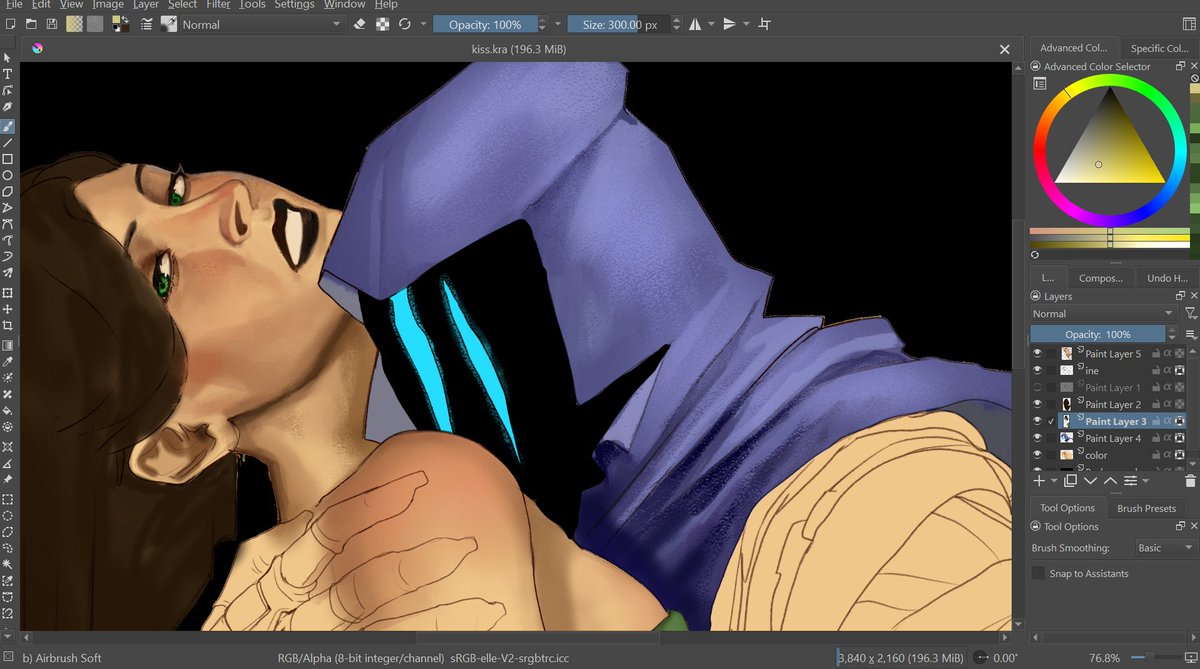Image resolution: width=1200 pixels, height=669 pixels.
Task: Hide the Paint Layer 5 layer
Action: (x=1038, y=354)
